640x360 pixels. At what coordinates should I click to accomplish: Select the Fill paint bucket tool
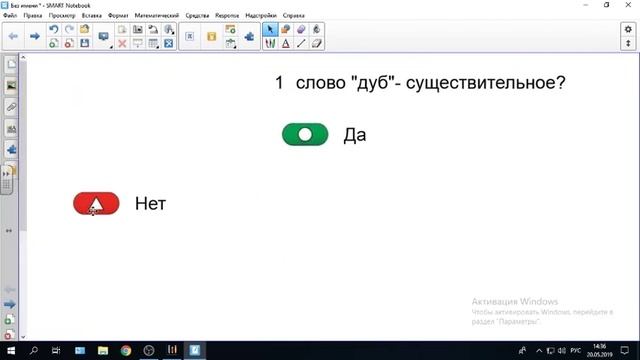pyautogui.click(x=316, y=29)
